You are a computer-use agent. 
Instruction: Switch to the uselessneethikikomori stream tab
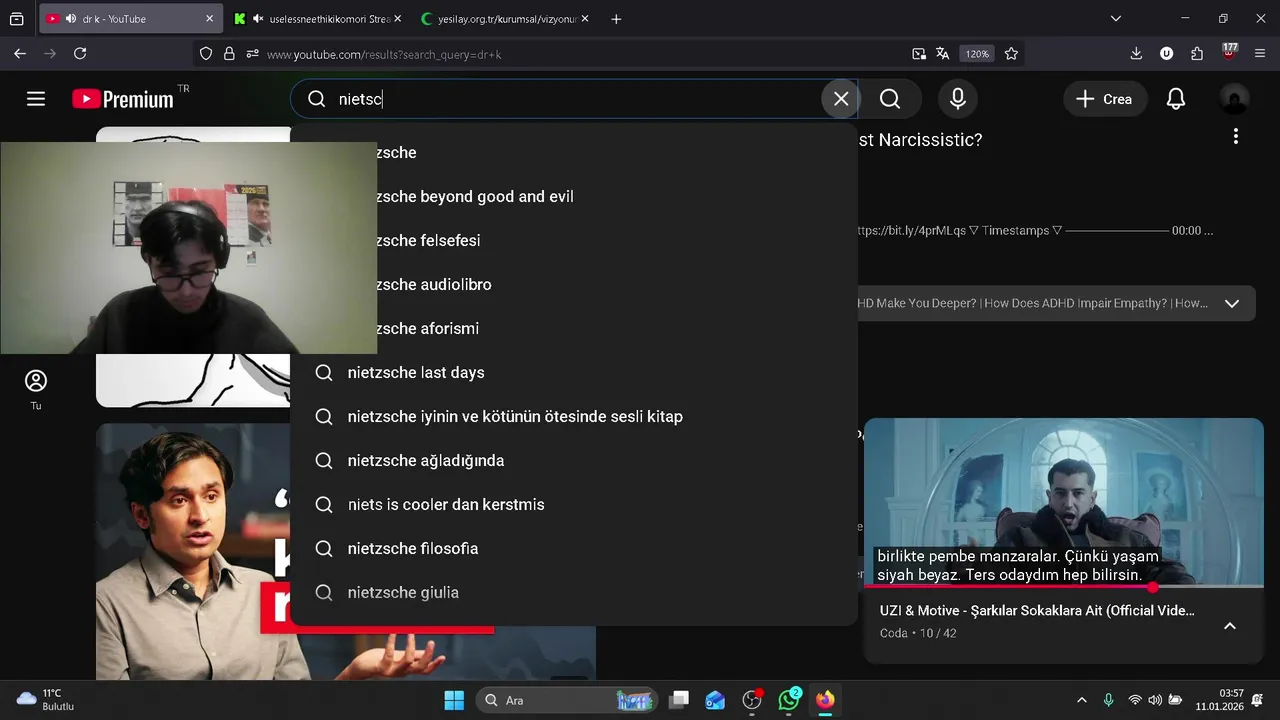pyautogui.click(x=318, y=19)
